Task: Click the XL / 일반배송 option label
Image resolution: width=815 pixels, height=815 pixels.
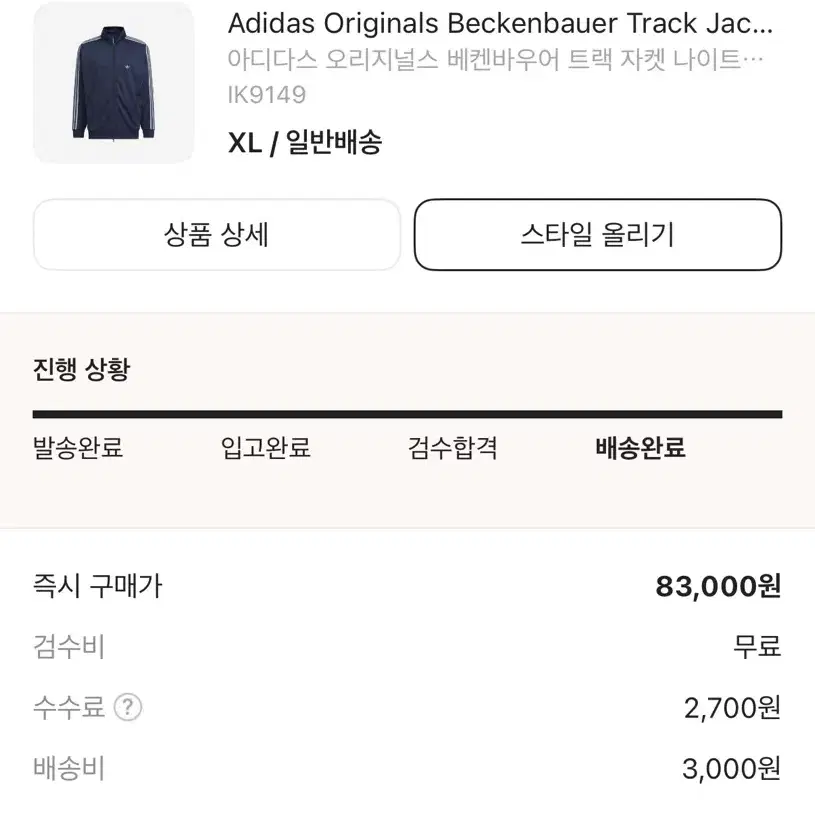Action: pyautogui.click(x=305, y=141)
